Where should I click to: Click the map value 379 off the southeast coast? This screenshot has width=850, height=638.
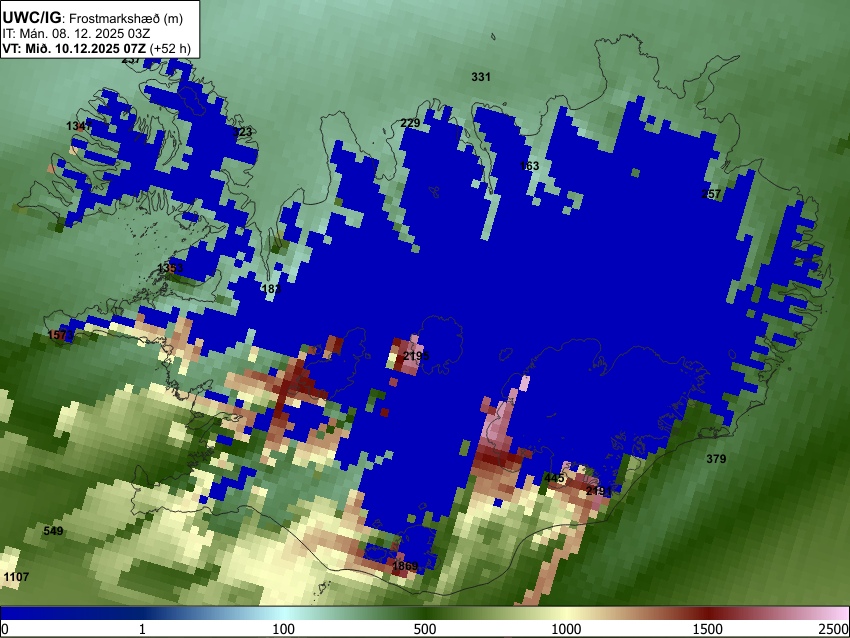pyautogui.click(x=716, y=459)
